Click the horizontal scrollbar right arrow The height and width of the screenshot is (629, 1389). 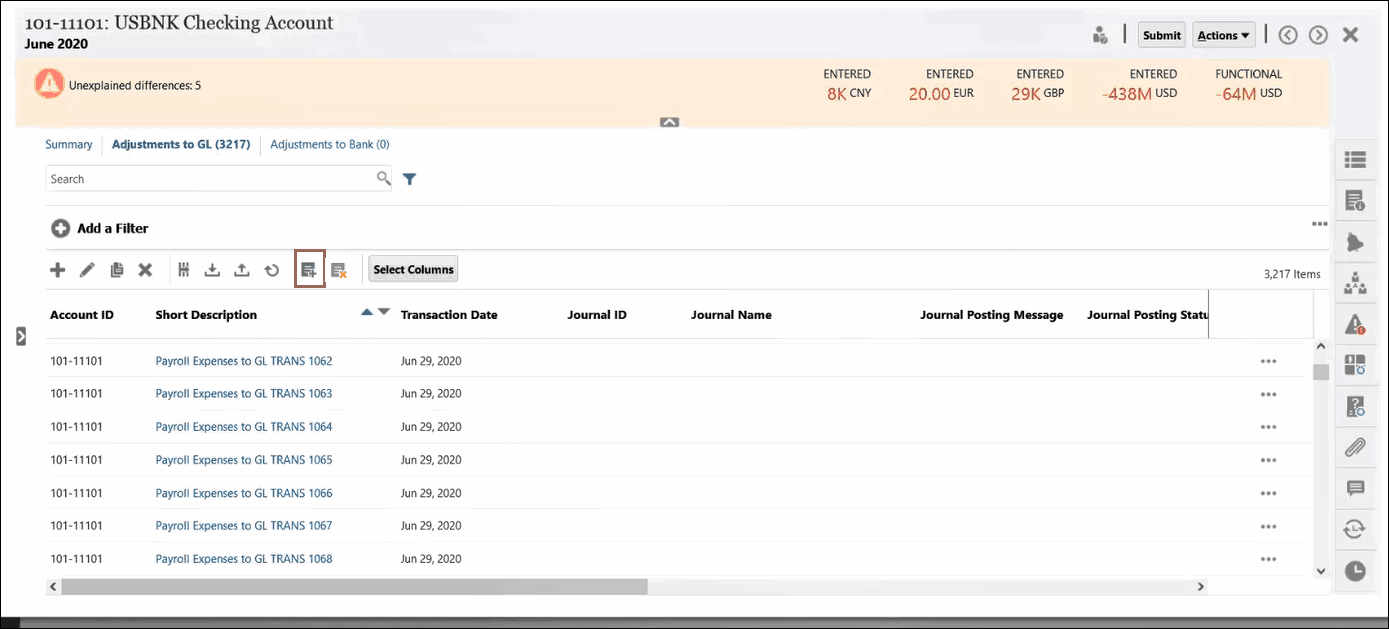[x=1201, y=587]
